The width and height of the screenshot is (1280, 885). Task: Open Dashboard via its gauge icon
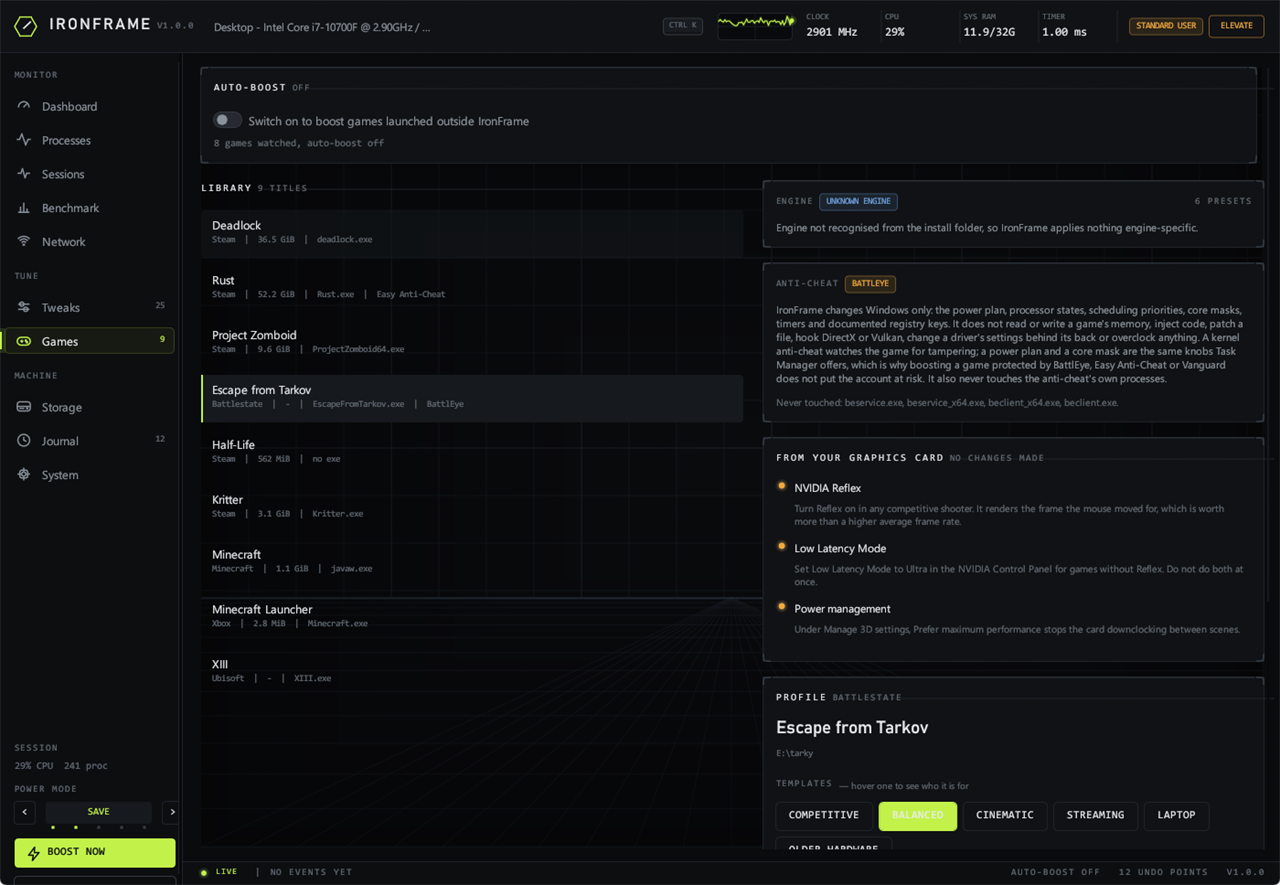pos(24,106)
